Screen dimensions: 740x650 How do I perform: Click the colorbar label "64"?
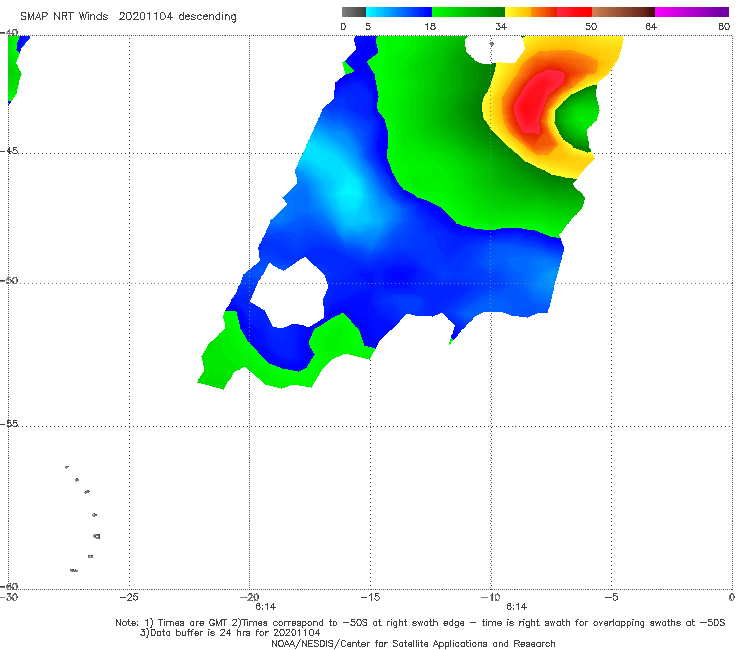(x=651, y=27)
